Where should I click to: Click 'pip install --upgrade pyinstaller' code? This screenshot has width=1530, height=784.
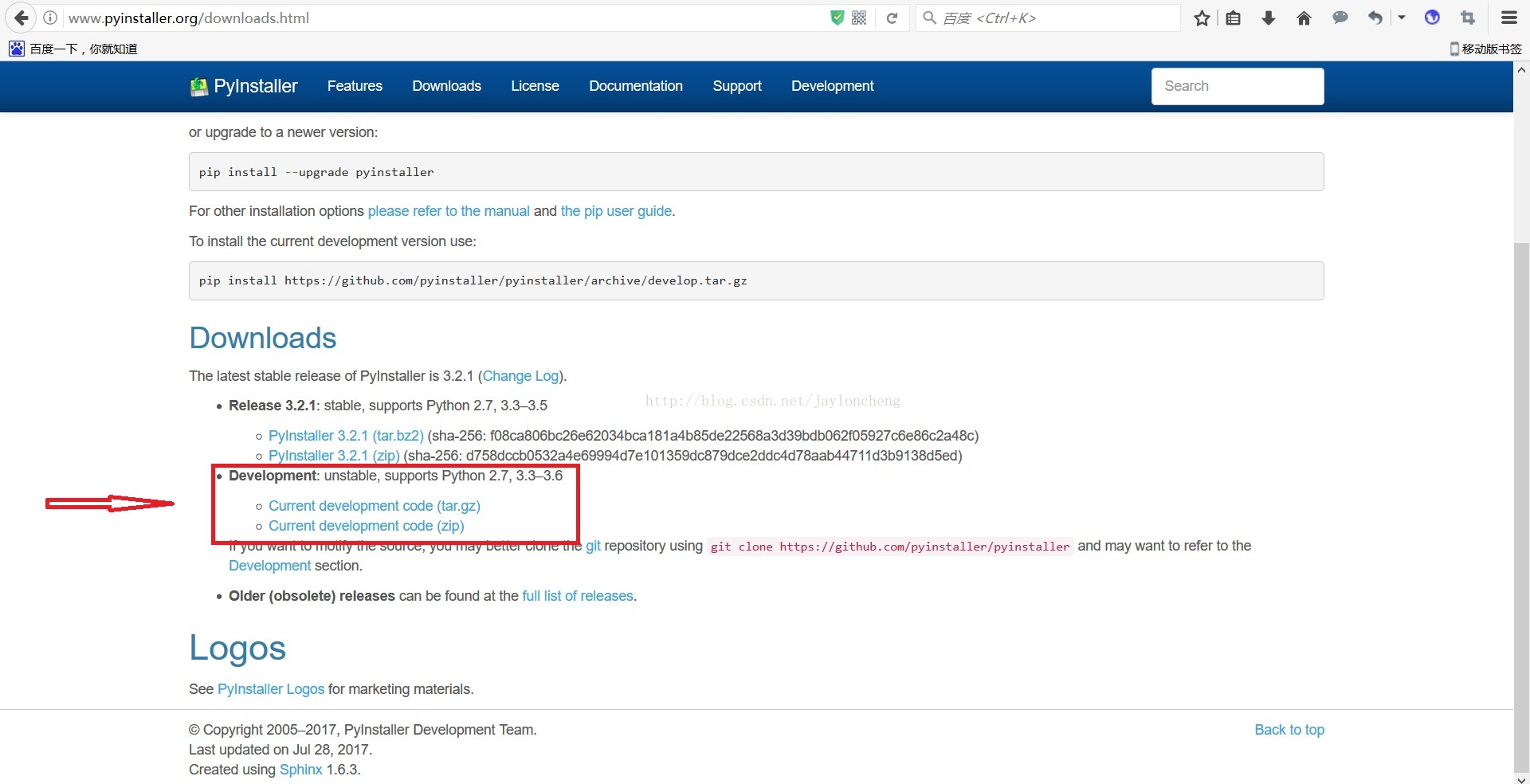point(316,172)
